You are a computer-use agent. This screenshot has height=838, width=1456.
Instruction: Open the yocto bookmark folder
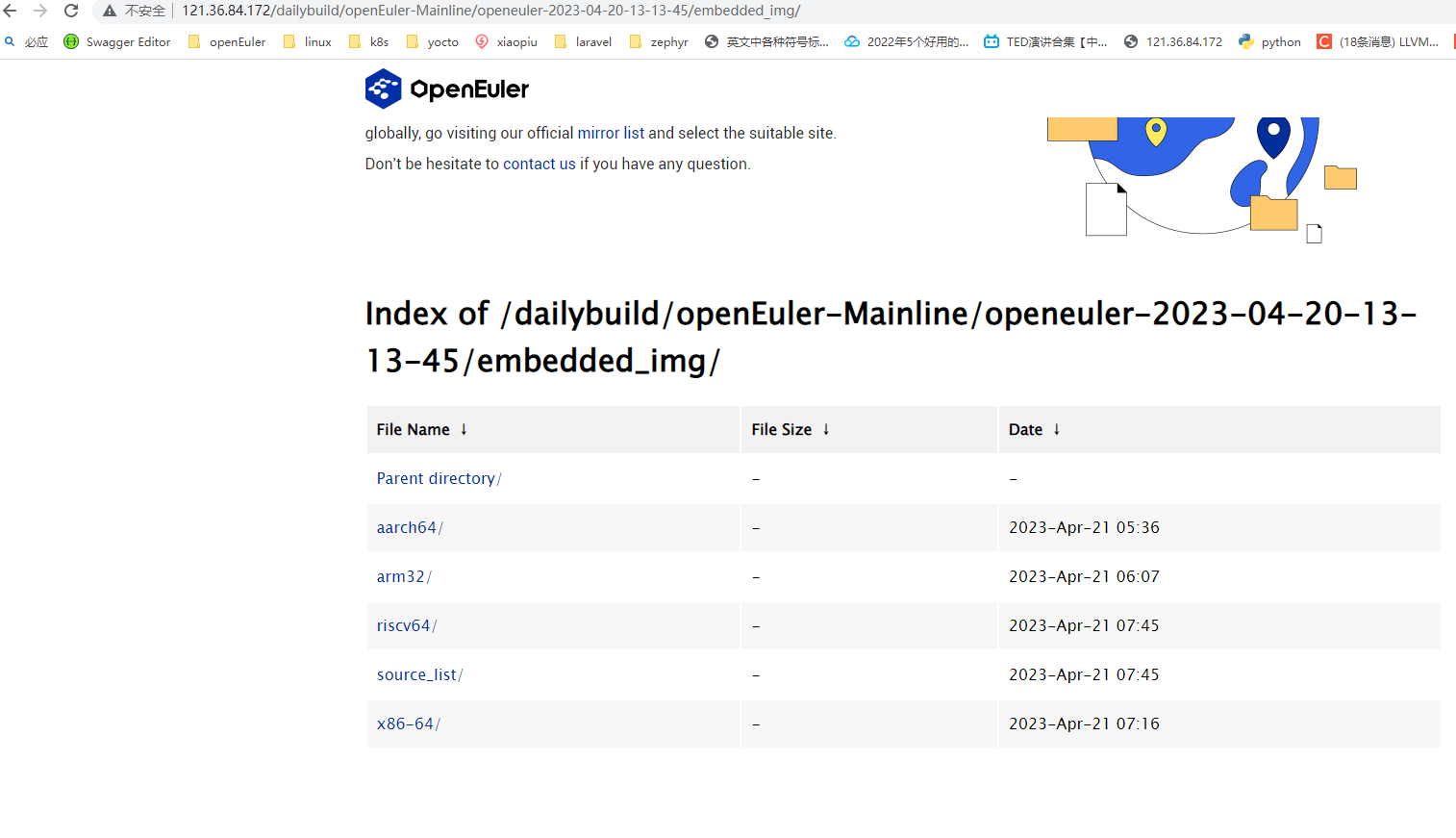coord(433,41)
